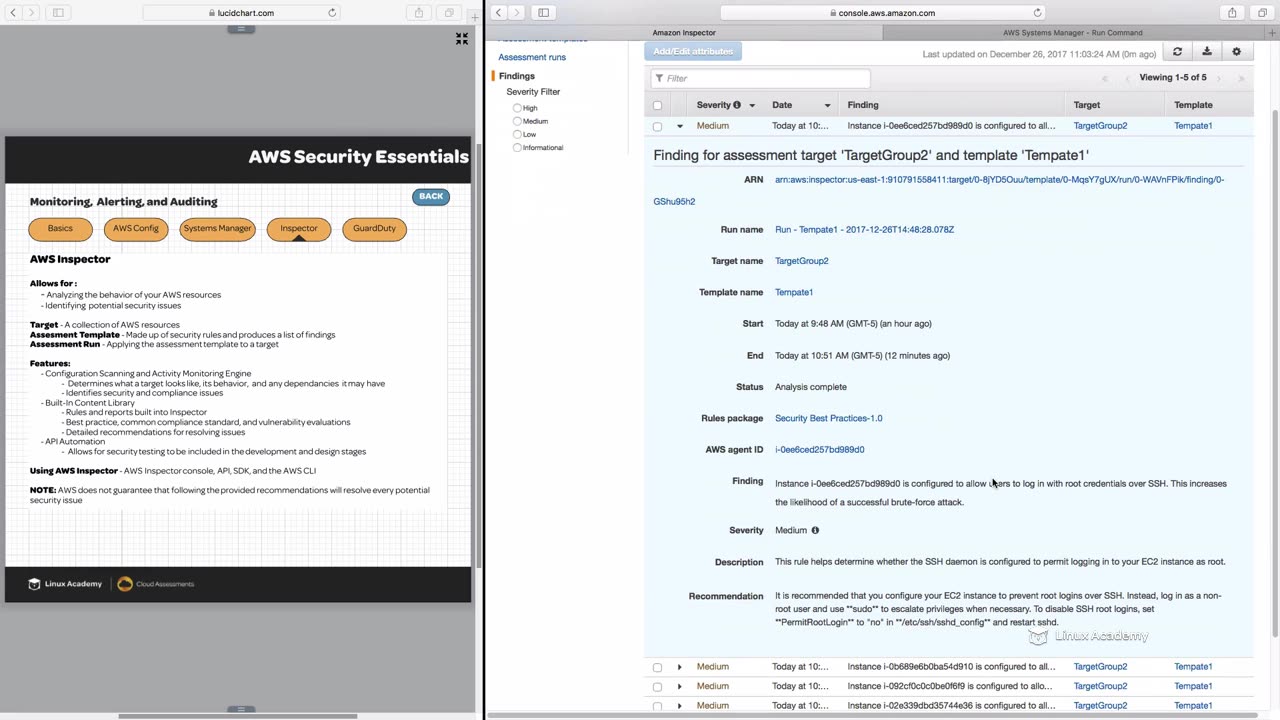
Task: Download the findings list
Action: click(1207, 52)
